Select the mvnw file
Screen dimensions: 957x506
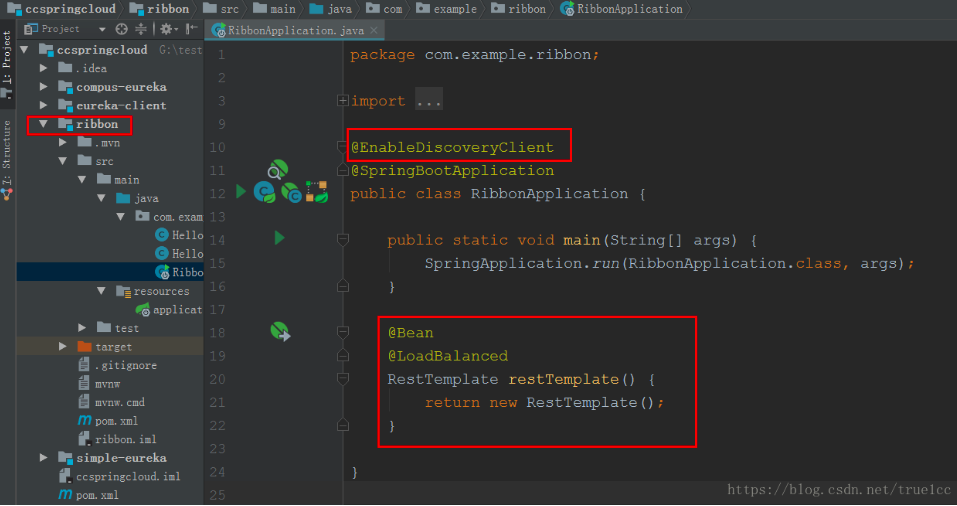tap(100, 384)
